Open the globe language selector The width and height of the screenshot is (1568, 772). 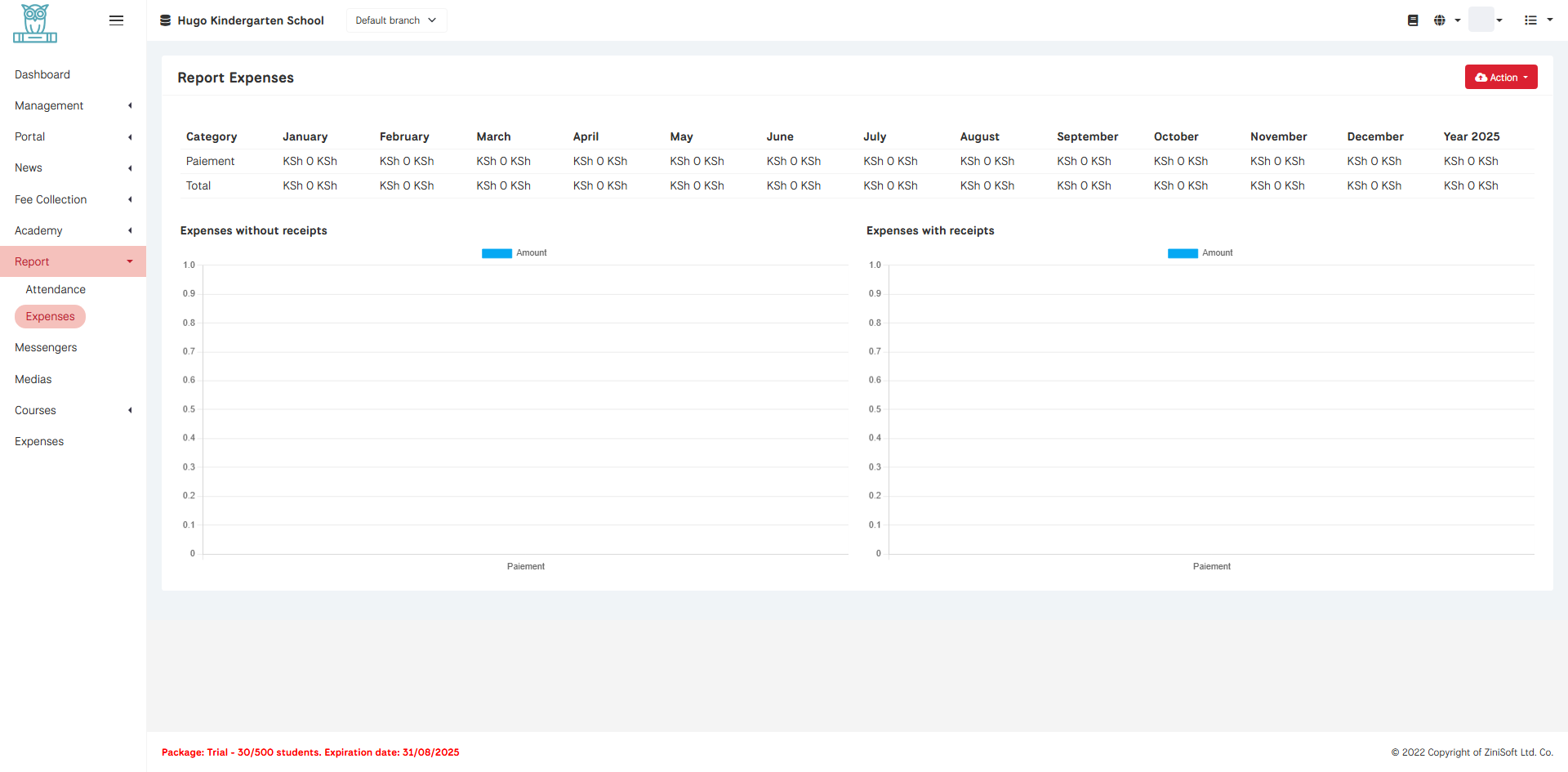tap(1445, 20)
